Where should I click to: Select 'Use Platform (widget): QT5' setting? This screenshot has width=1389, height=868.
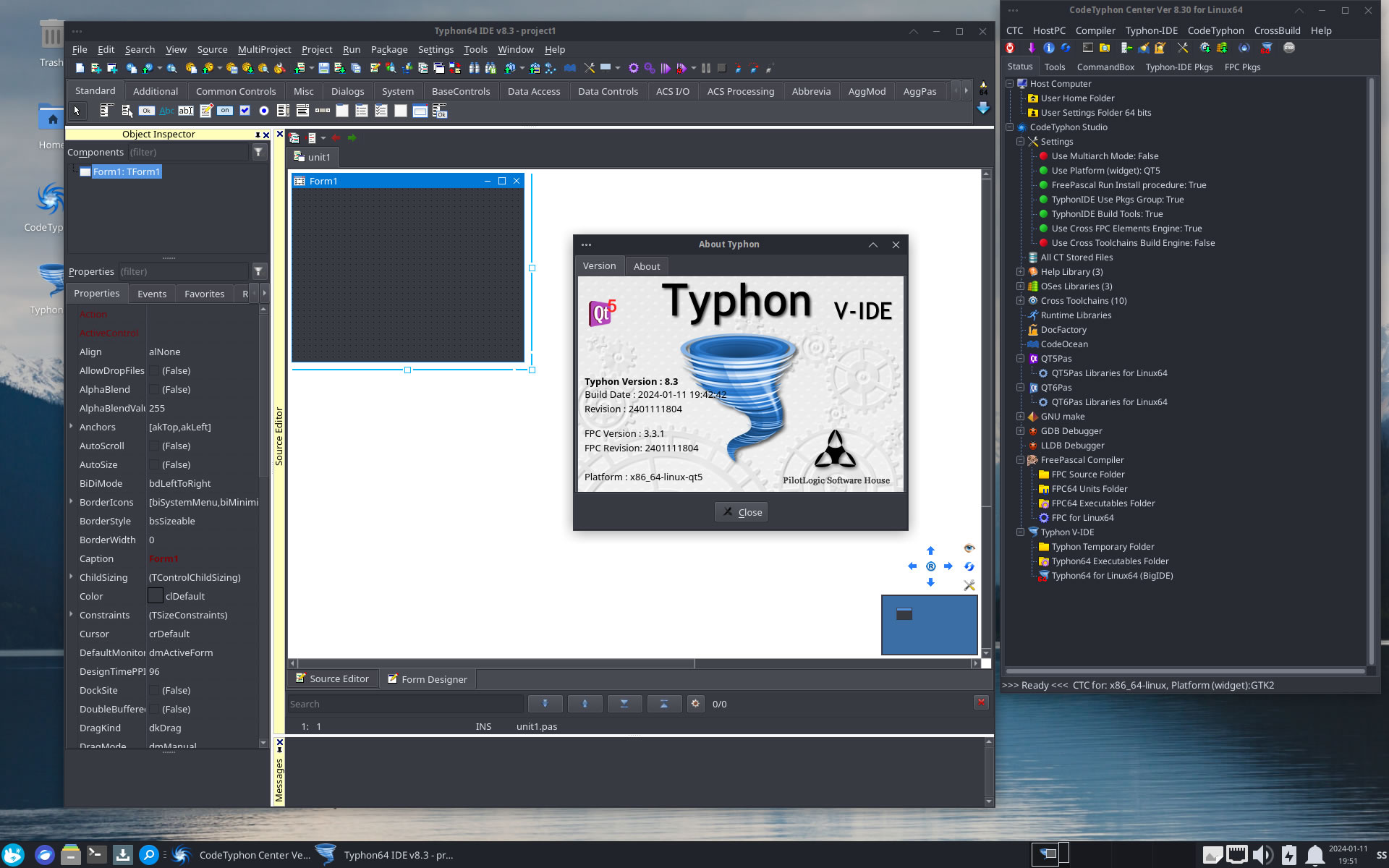coord(1105,171)
